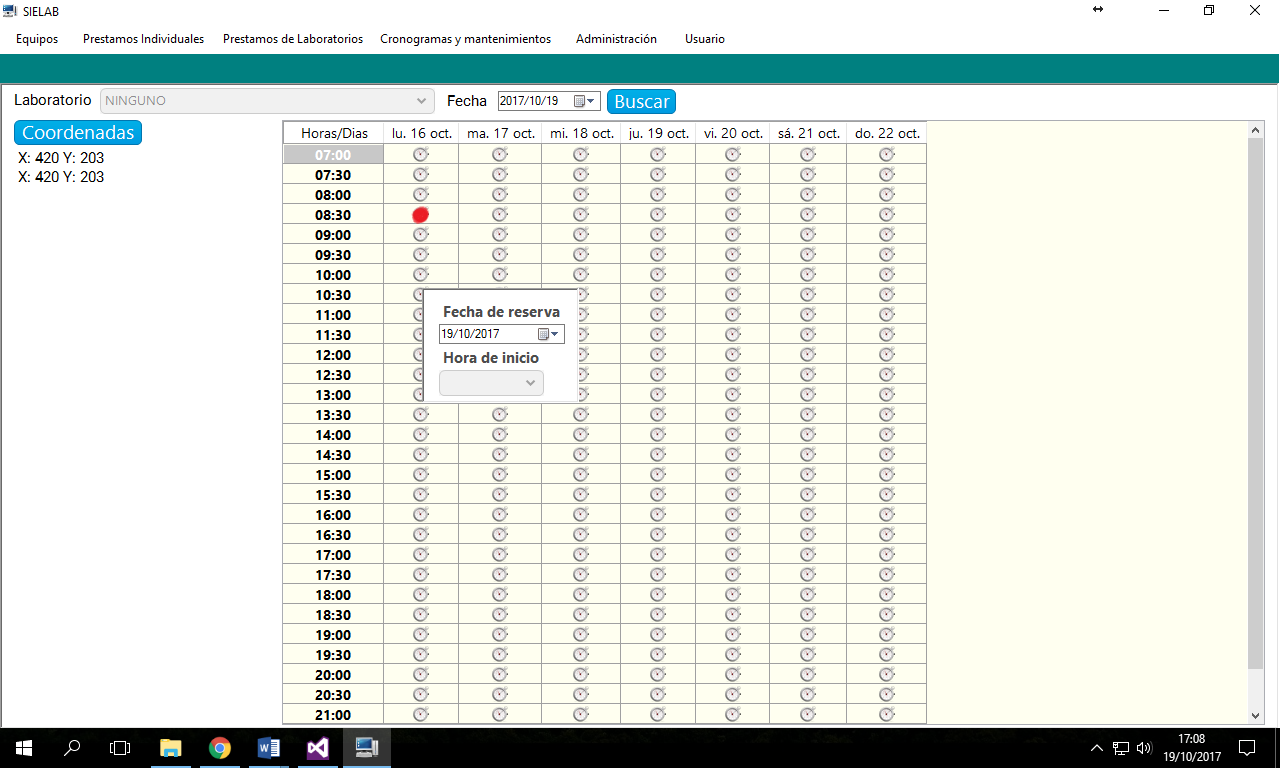Select the 07:00 hour row header
The image size is (1280, 768).
tap(333, 155)
